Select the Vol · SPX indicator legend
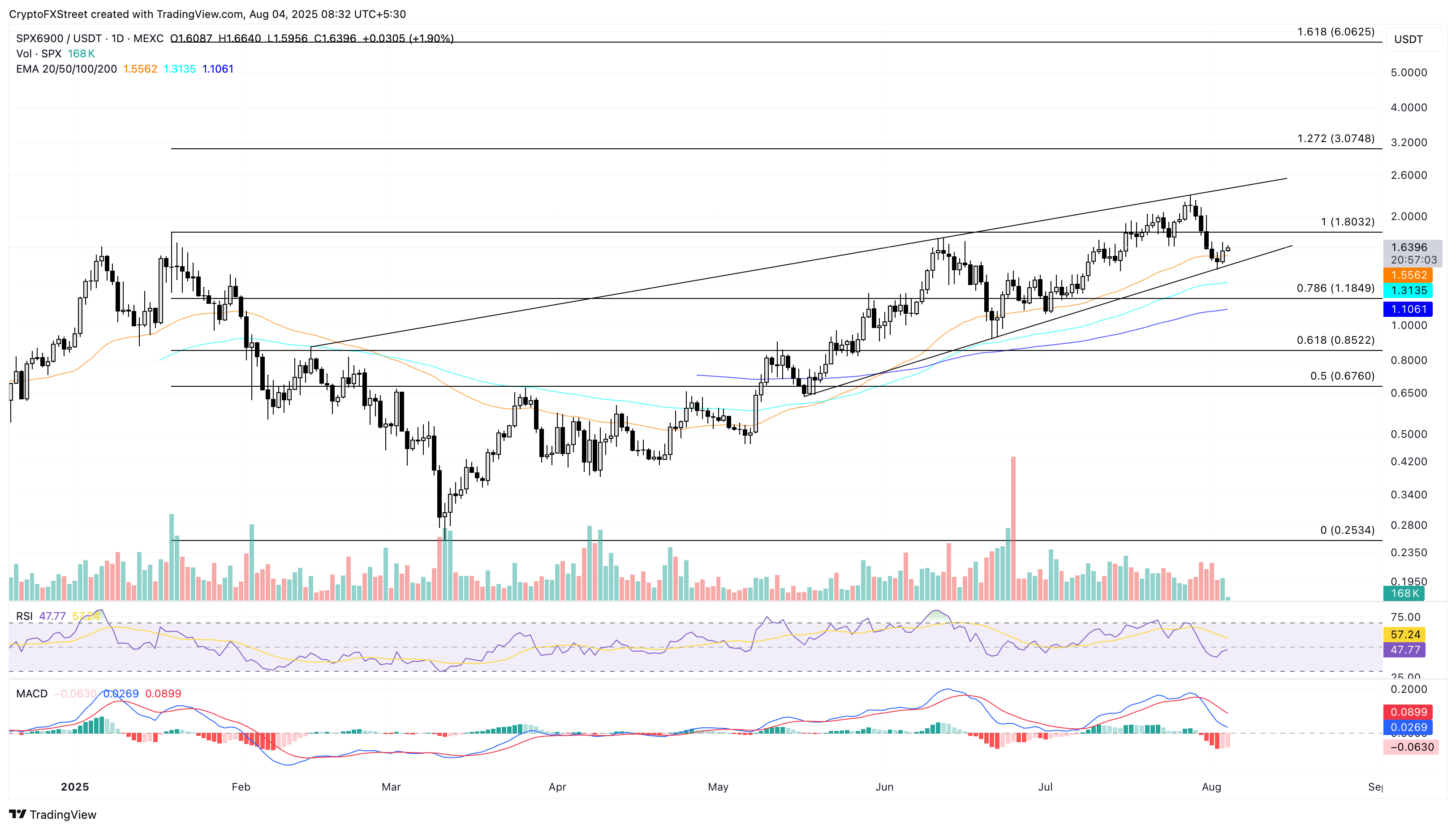The image size is (1456, 830). click(39, 54)
